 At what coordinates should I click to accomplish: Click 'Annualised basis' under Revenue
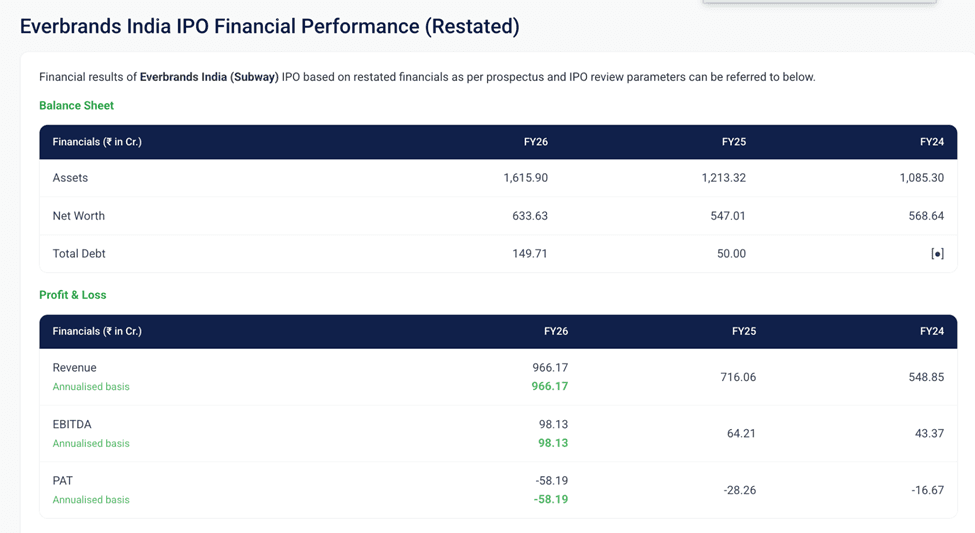click(91, 387)
